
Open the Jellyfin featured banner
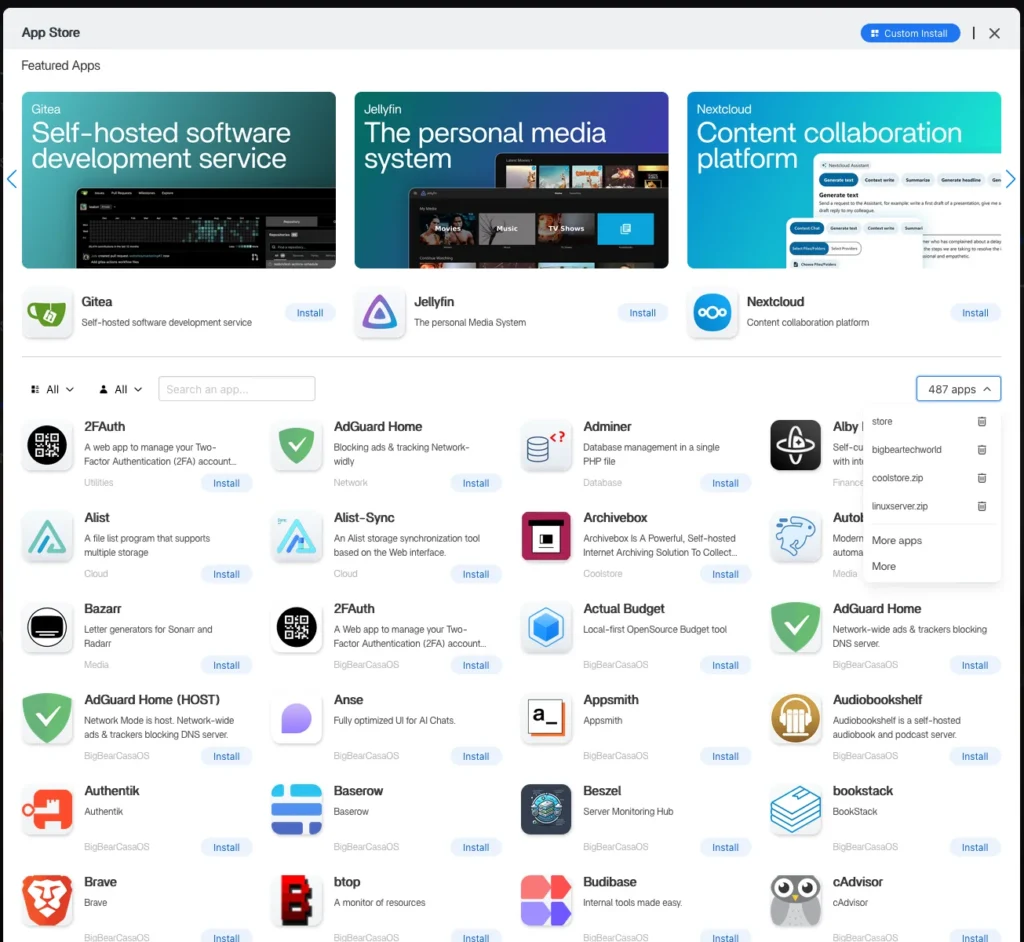(x=511, y=180)
